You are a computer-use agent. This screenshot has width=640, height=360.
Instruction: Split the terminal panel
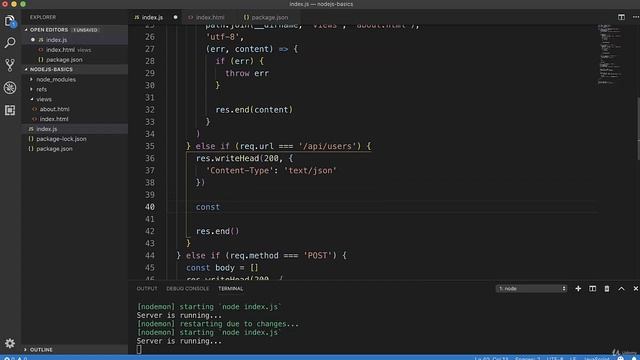coord(592,289)
